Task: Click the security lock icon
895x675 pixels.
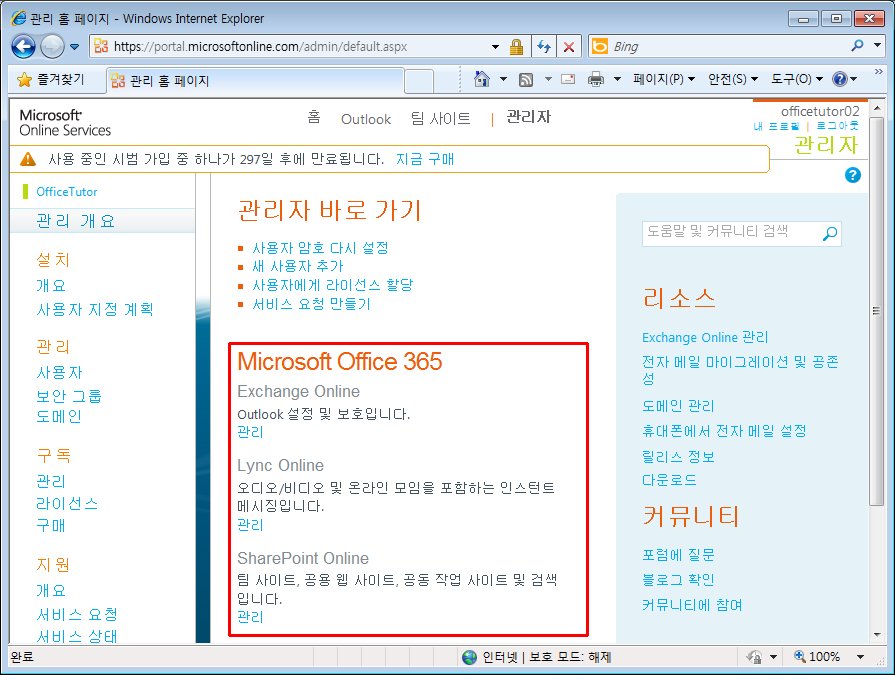Action: (517, 46)
